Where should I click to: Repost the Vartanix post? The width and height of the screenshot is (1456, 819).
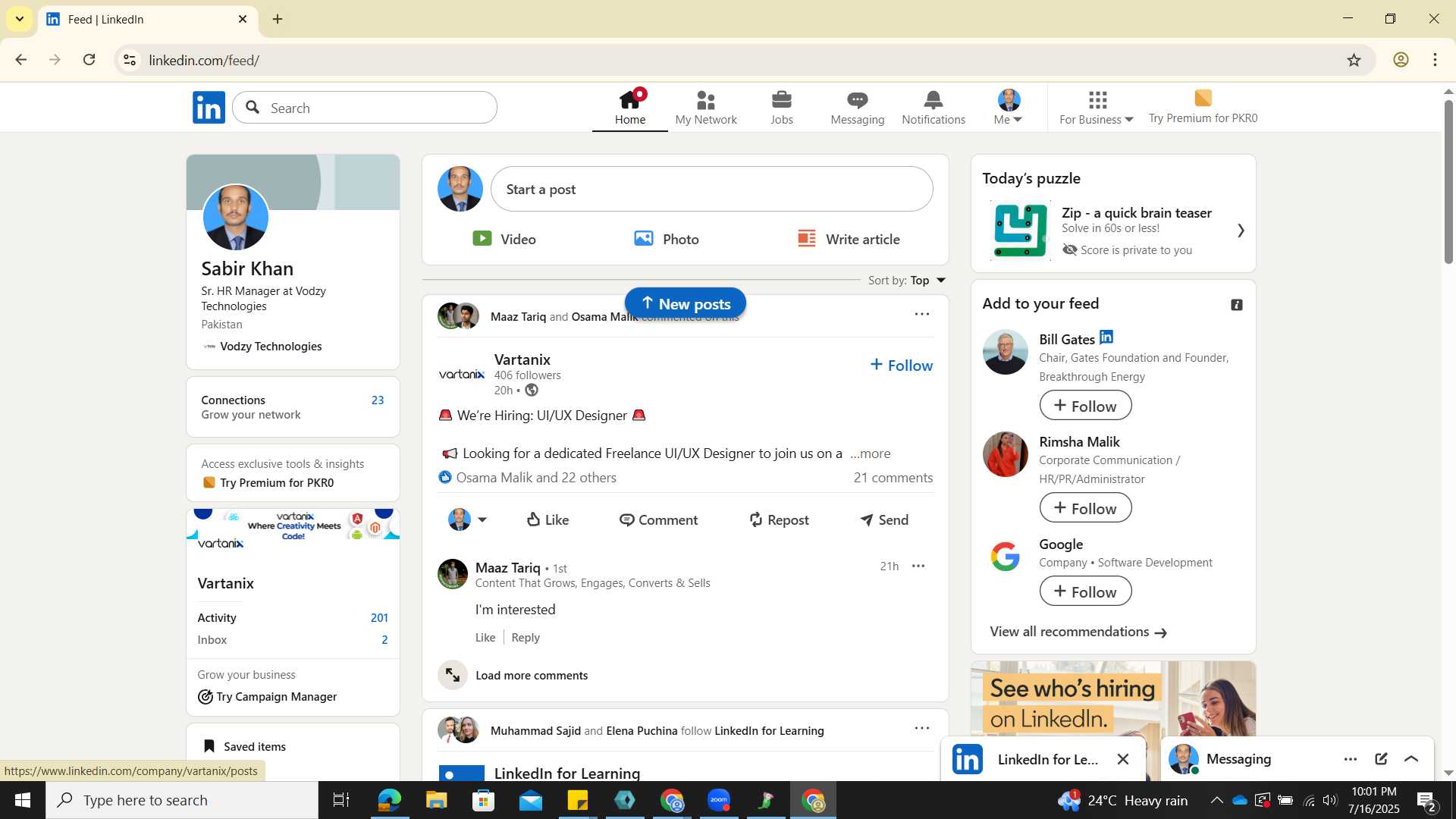[779, 519]
